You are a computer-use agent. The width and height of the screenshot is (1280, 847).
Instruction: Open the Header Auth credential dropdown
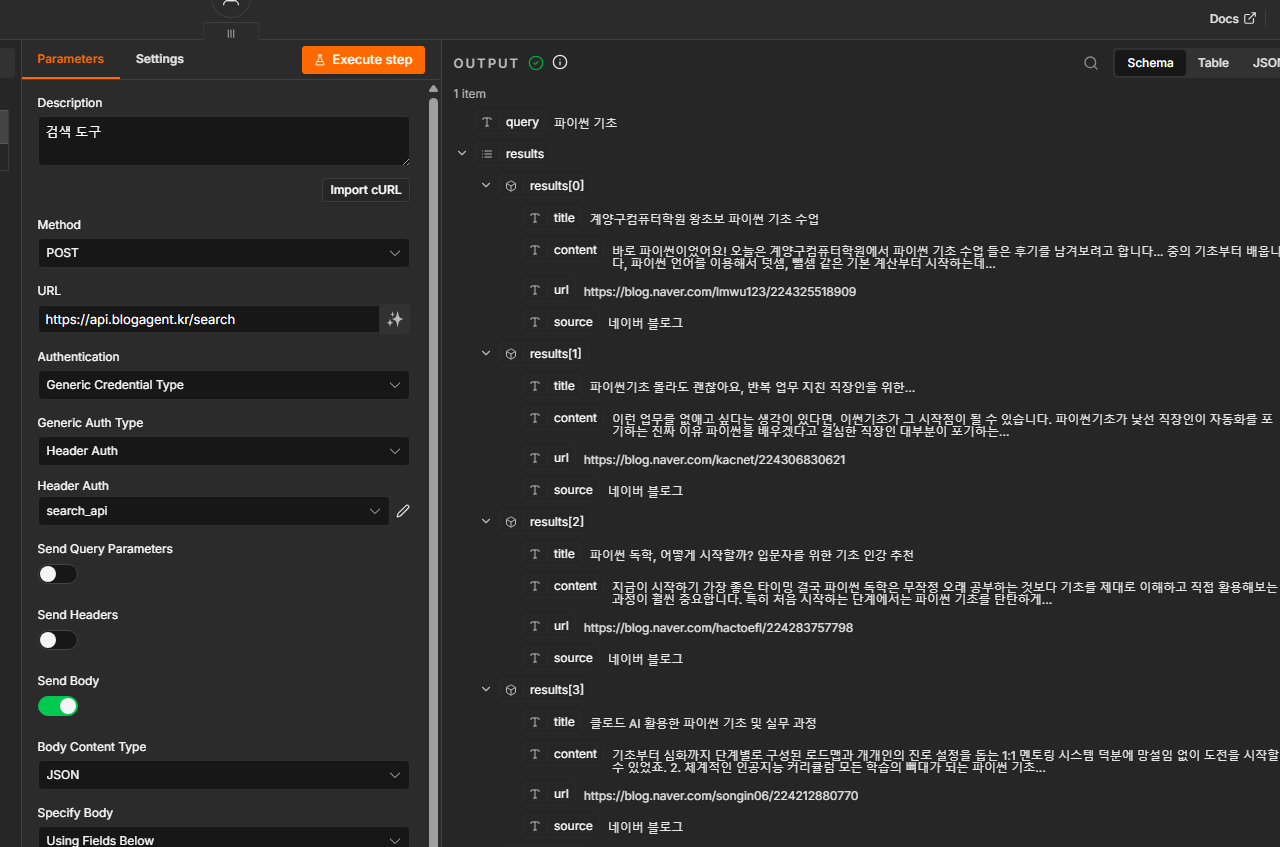click(213, 511)
